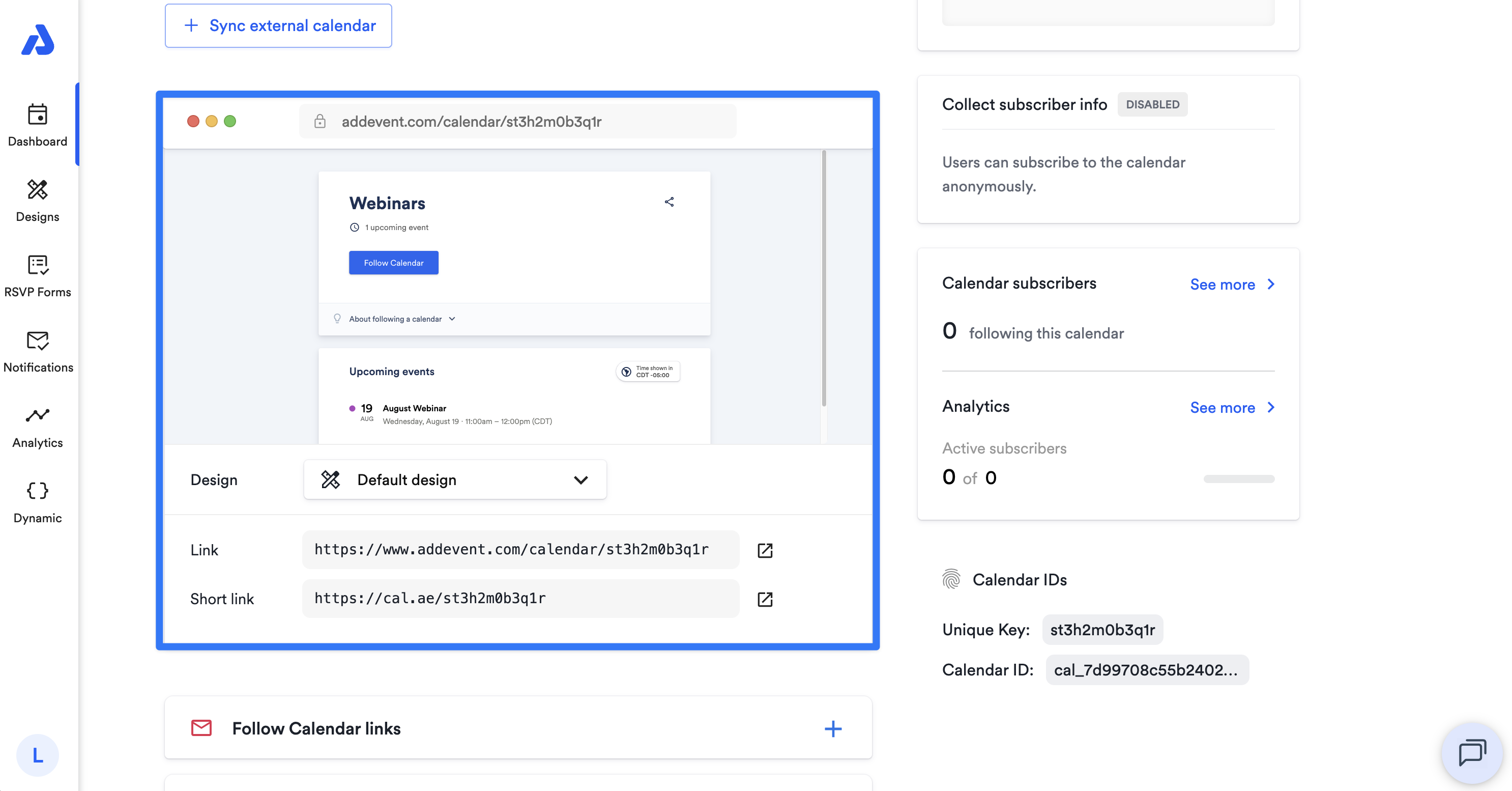The width and height of the screenshot is (1512, 791).
Task: Open the Default design dropdown
Action: click(455, 480)
